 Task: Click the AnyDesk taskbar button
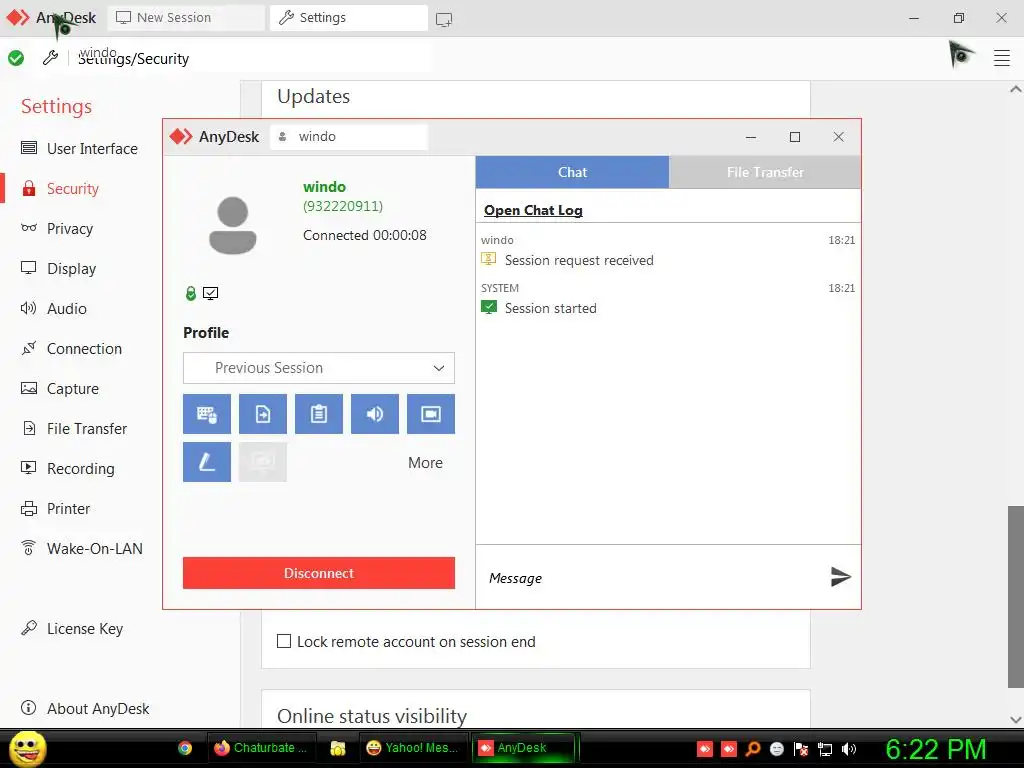tap(524, 748)
